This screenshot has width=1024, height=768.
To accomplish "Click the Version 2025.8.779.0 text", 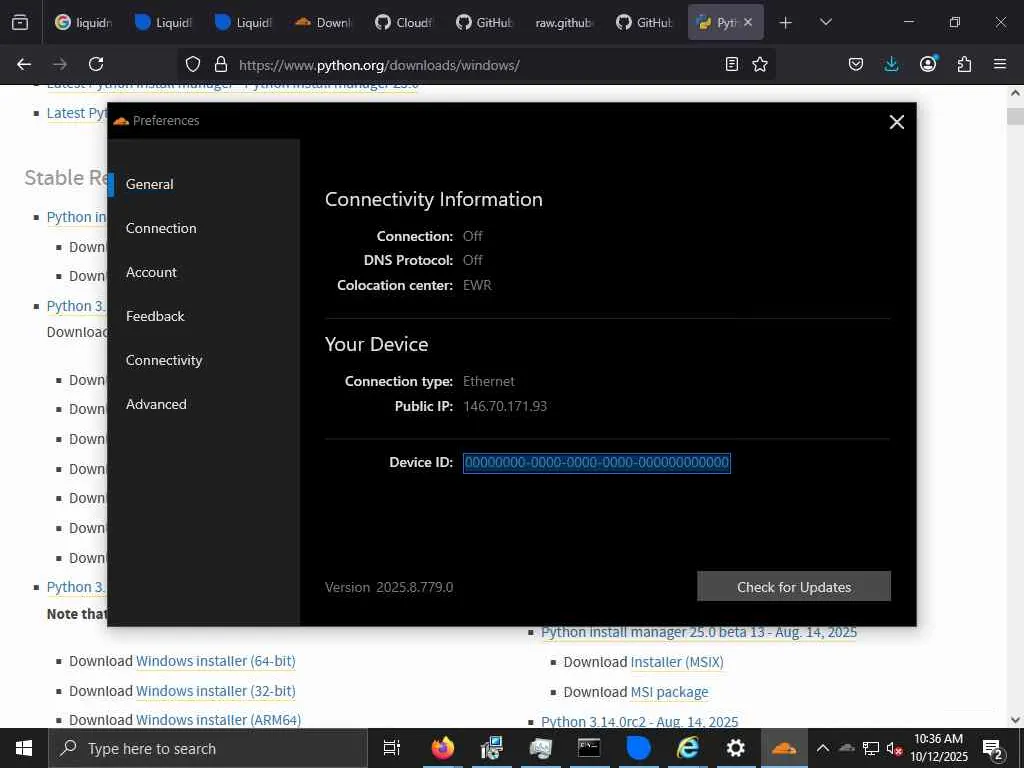I will [x=389, y=587].
